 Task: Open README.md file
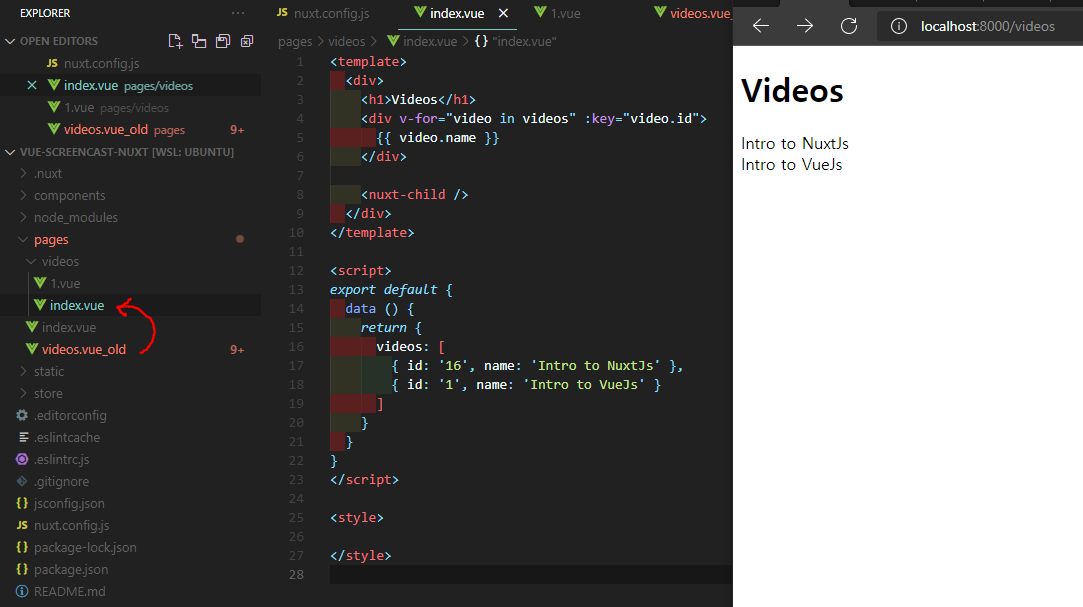[x=69, y=592]
